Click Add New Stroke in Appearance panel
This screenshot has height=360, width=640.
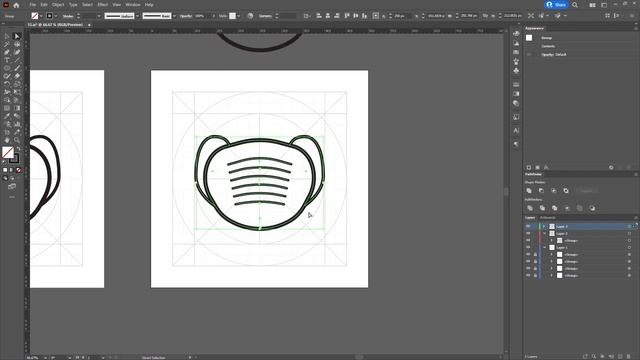point(529,167)
